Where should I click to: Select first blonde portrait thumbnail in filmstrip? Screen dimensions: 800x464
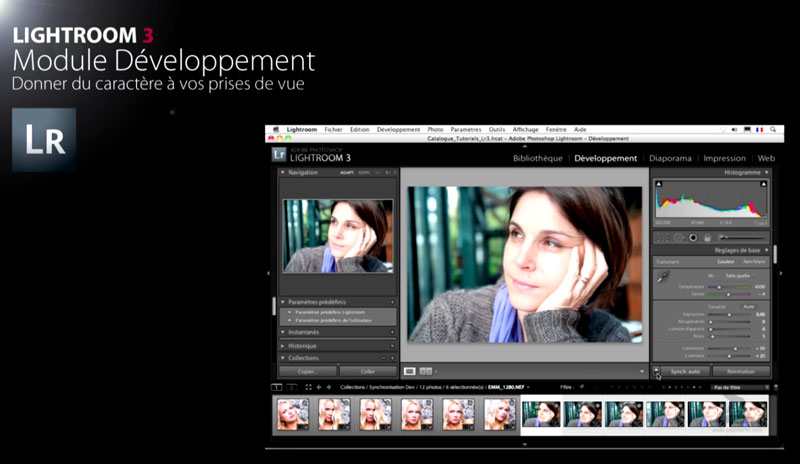pyautogui.click(x=293, y=414)
